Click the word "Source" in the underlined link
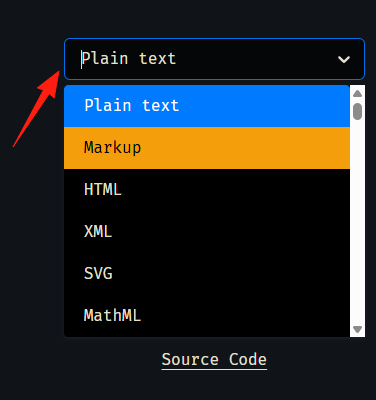The image size is (376, 400). tap(190, 360)
